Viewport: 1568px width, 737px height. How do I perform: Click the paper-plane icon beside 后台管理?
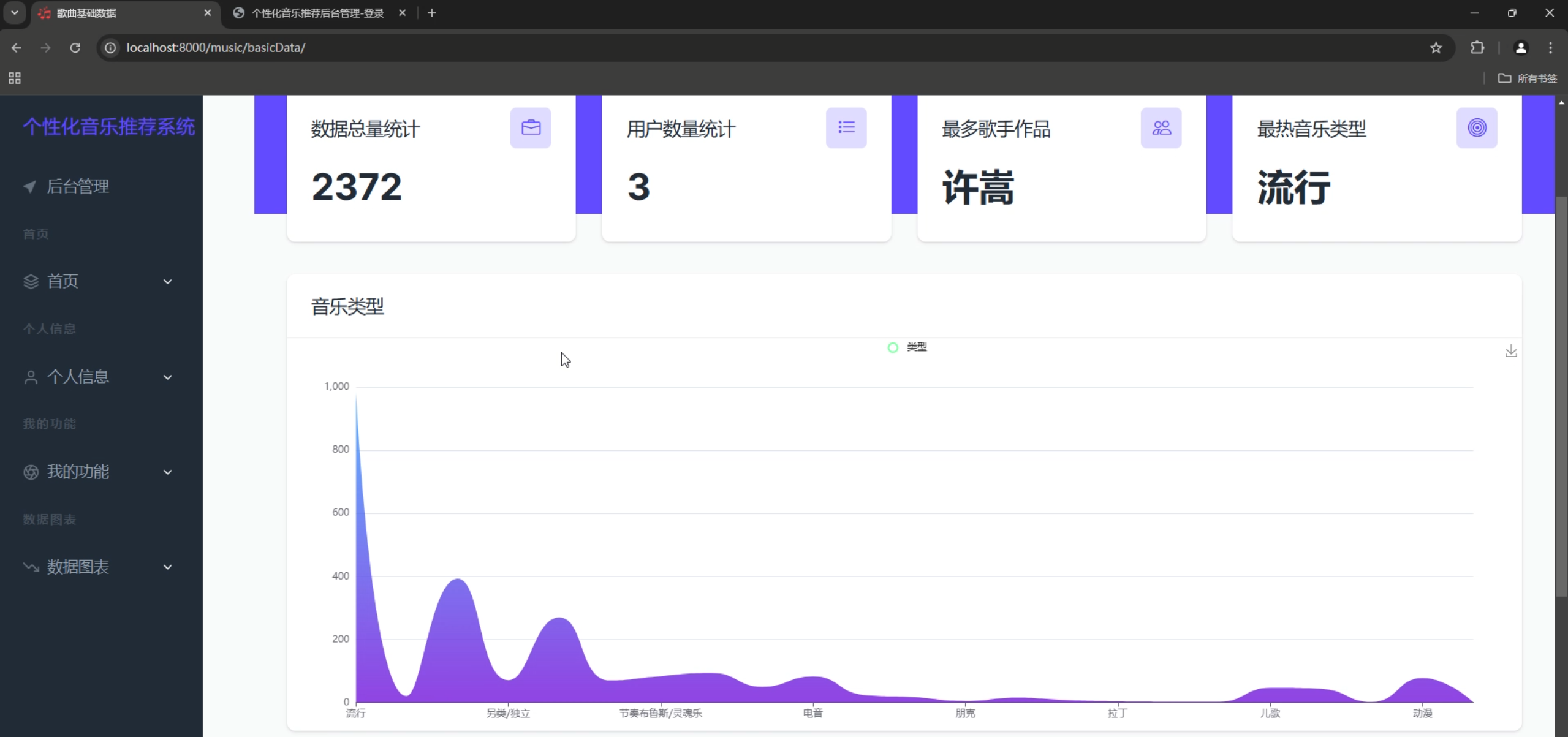(x=29, y=186)
